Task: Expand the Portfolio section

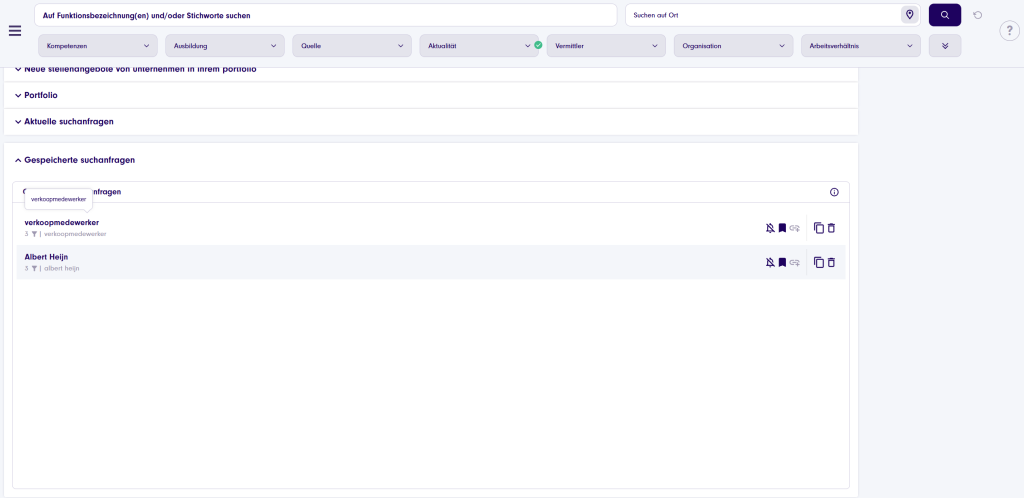Action: (40, 95)
